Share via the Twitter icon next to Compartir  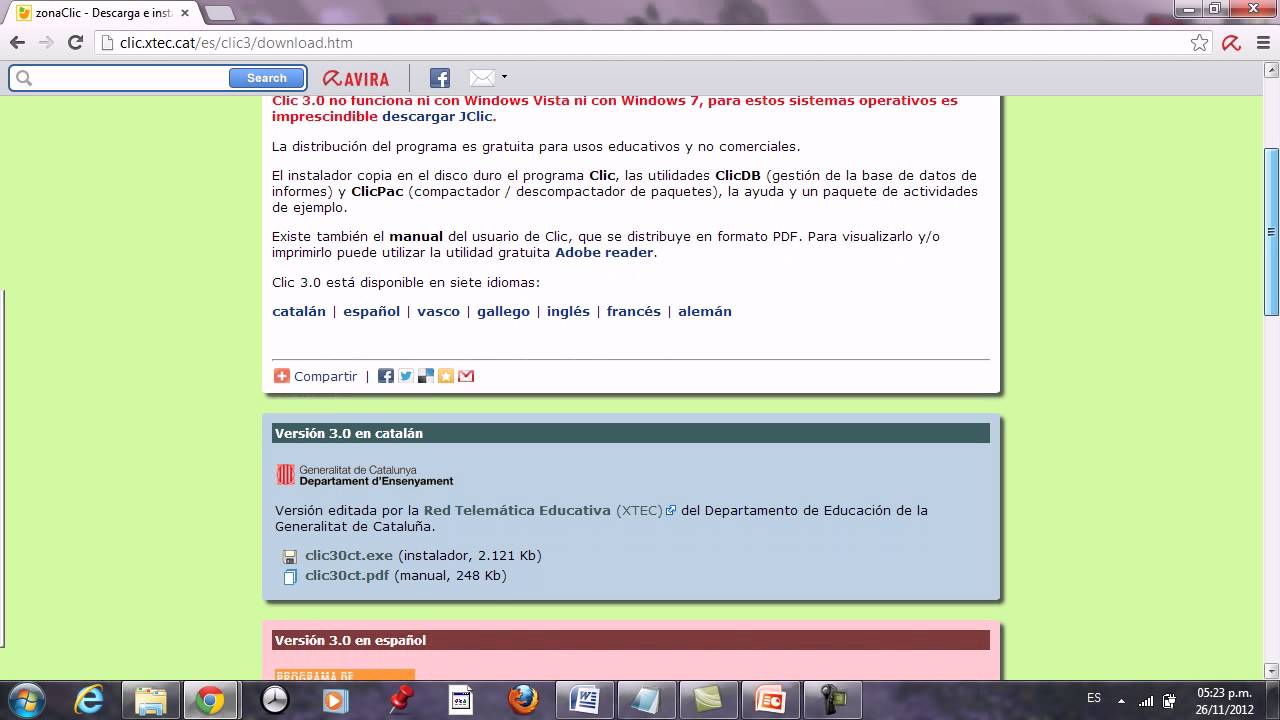[x=406, y=376]
